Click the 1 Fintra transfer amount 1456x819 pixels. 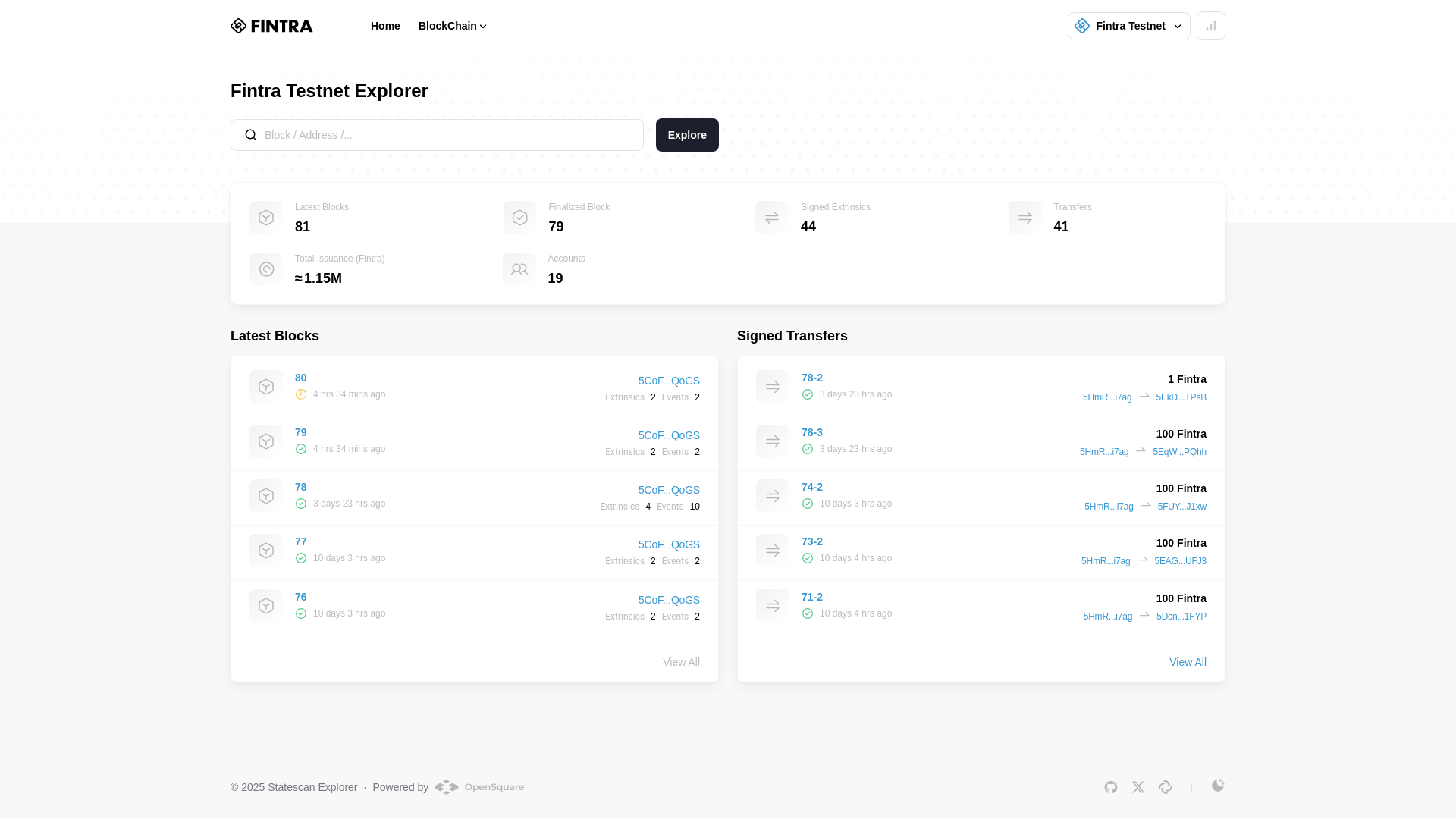[x=1187, y=379]
